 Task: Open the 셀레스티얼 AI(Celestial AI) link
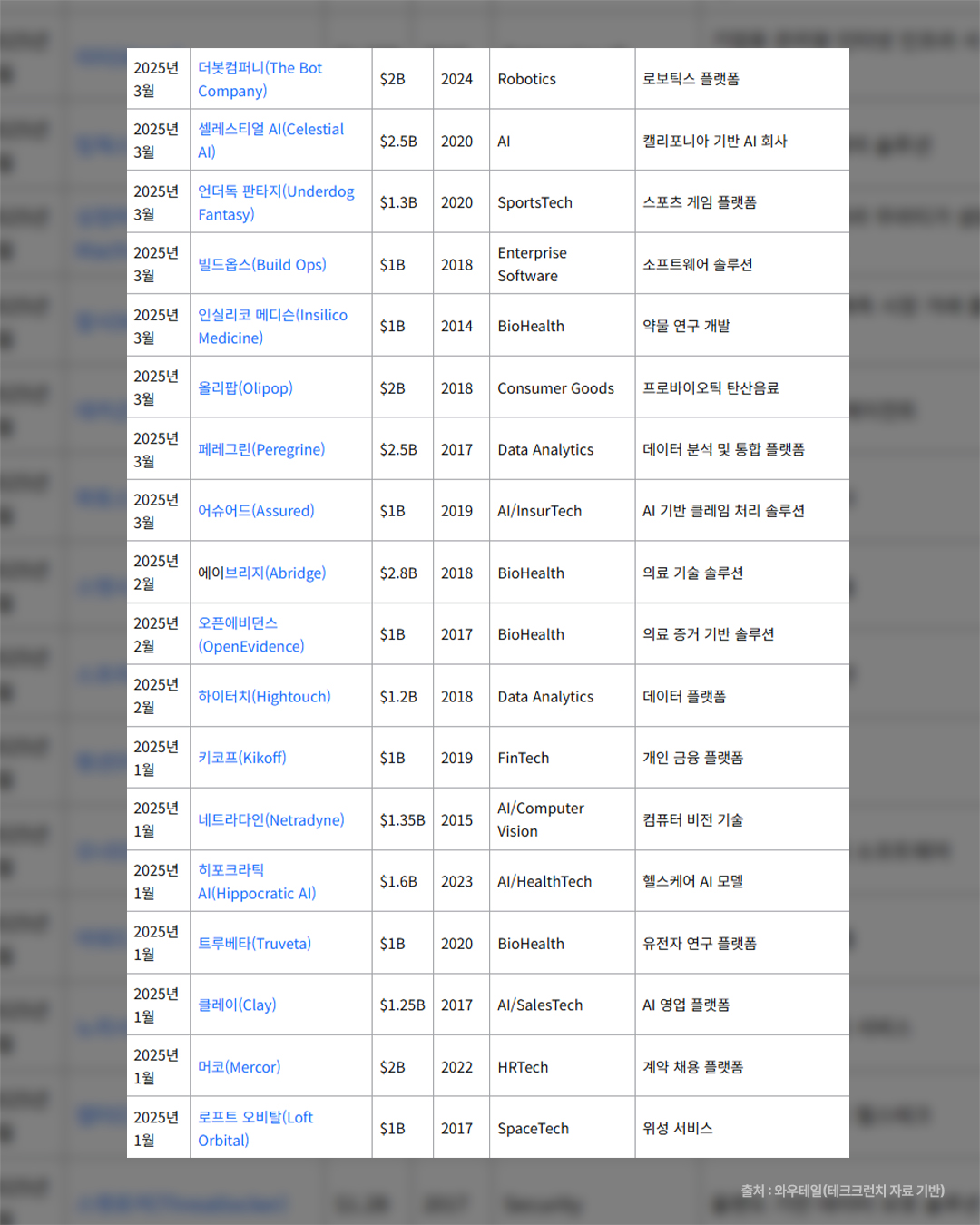click(x=270, y=141)
